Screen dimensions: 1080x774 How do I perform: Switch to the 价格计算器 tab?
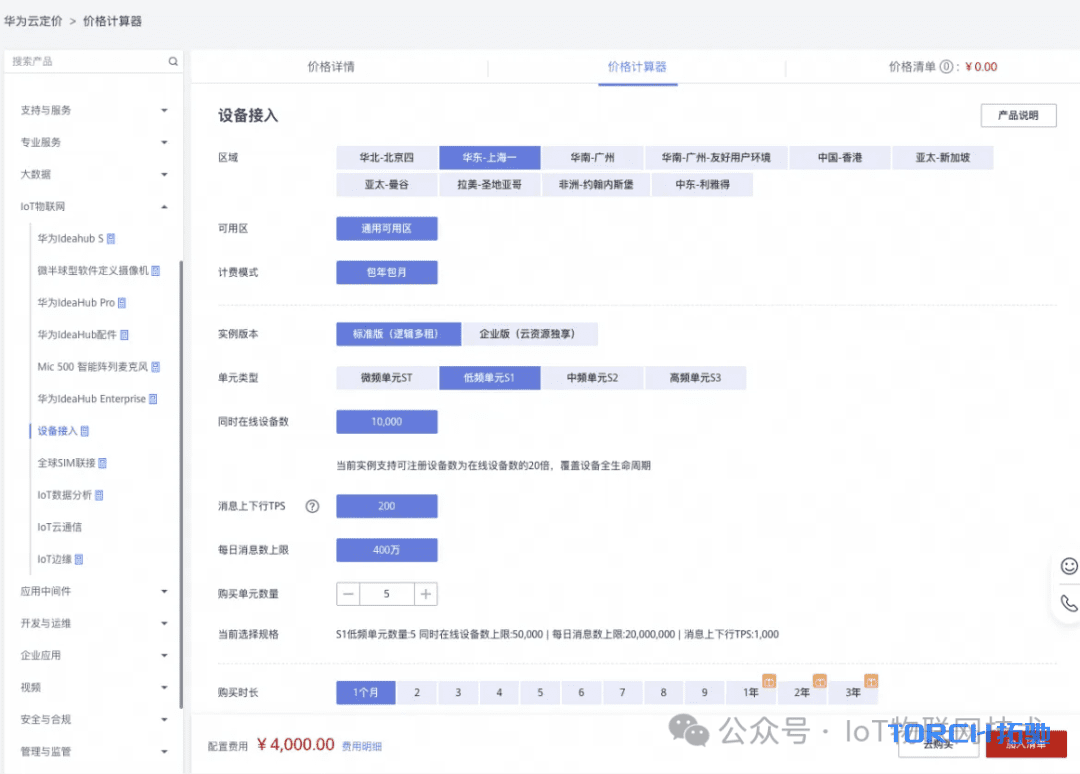pyautogui.click(x=637, y=67)
